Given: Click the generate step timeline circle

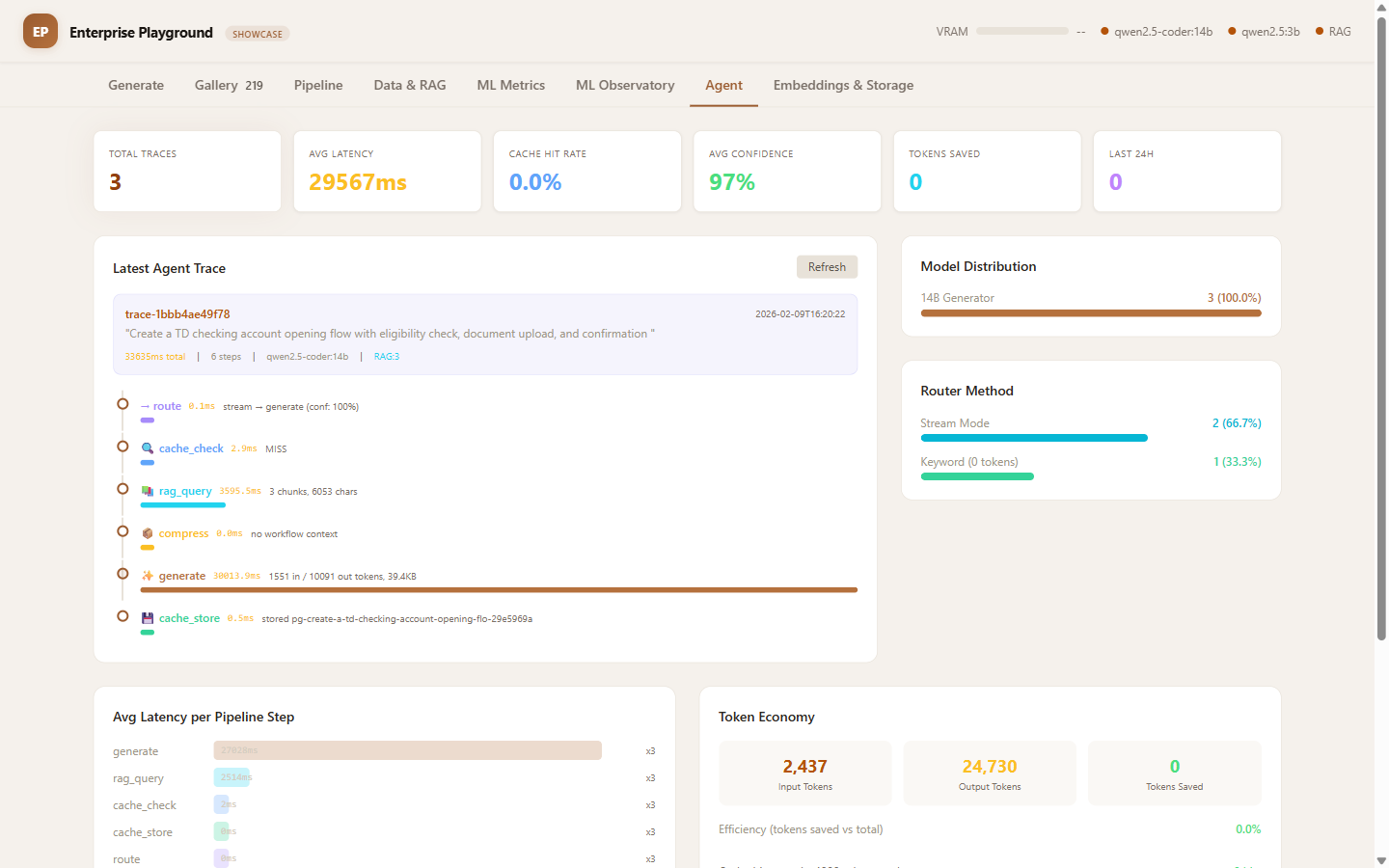Looking at the screenshot, I should tap(123, 574).
